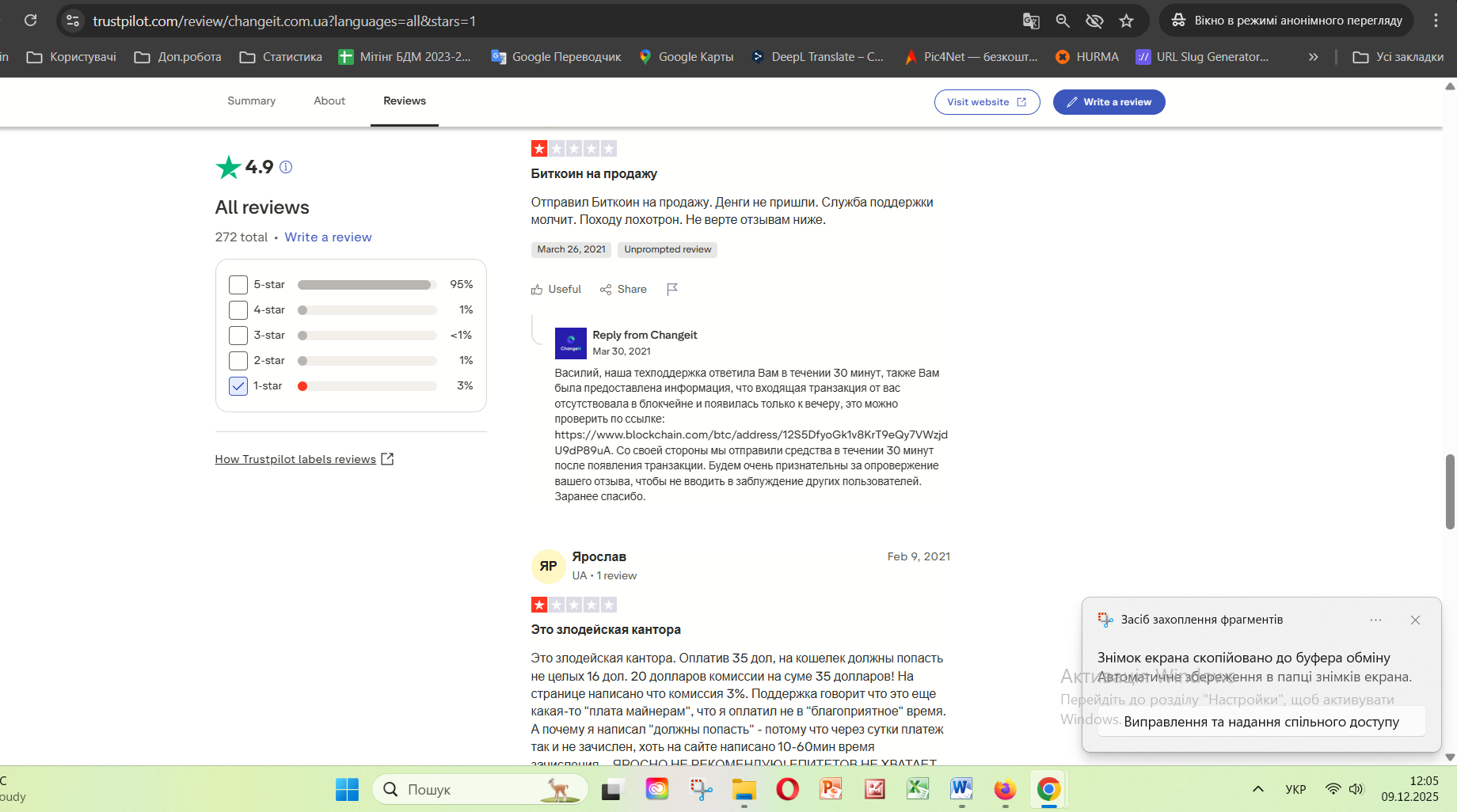Show more bookmarks with double chevron
This screenshot has width=1457, height=812.
tap(1313, 57)
